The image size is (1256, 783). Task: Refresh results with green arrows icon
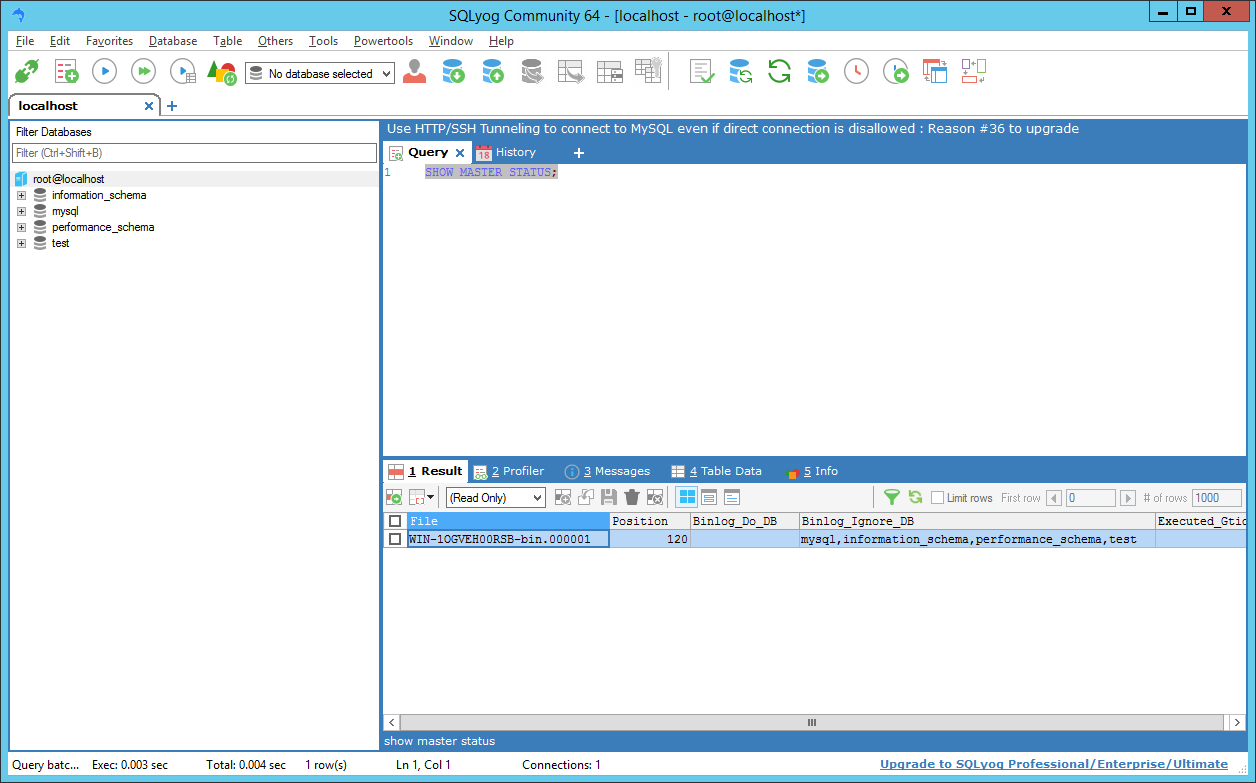point(915,497)
